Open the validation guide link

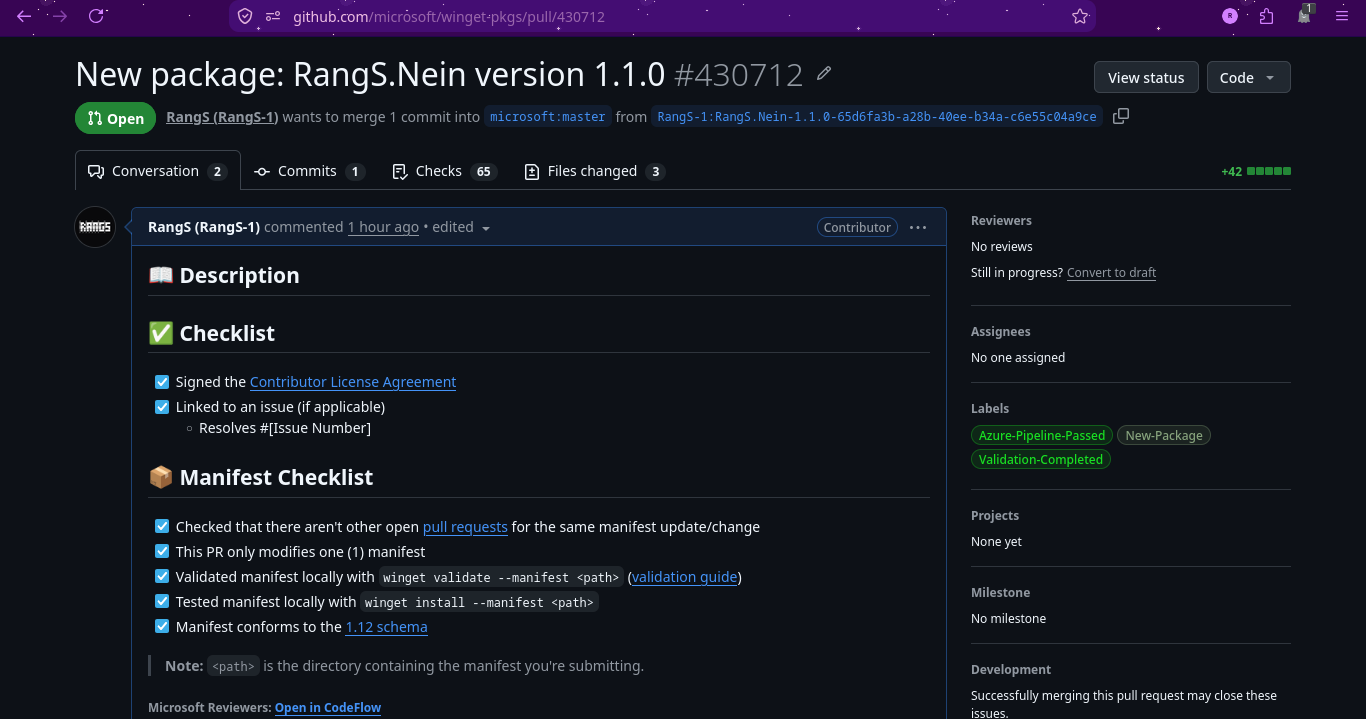[x=685, y=576]
